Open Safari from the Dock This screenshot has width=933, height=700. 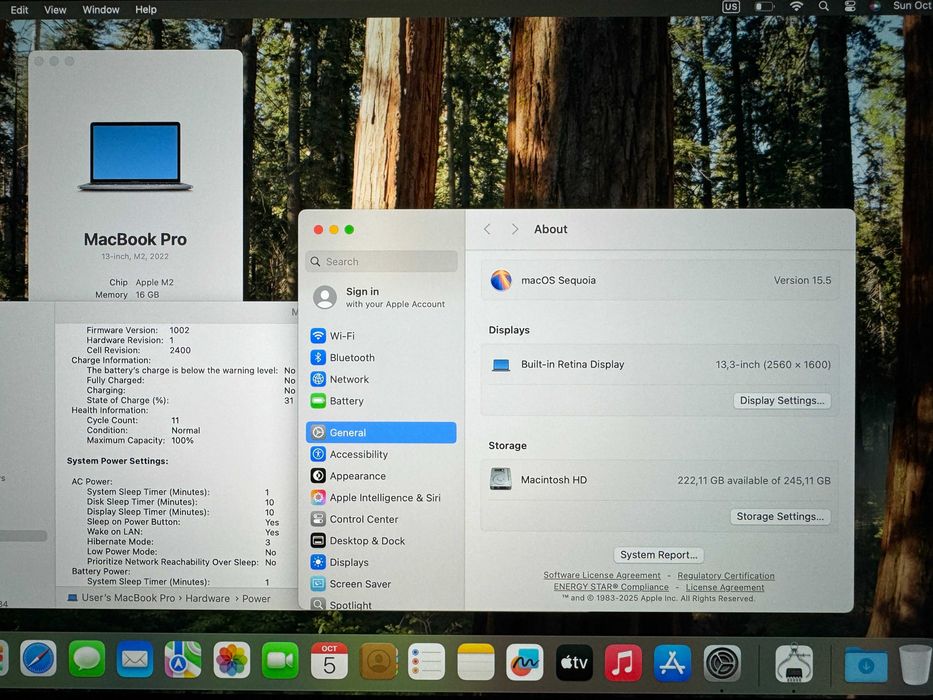point(39,660)
